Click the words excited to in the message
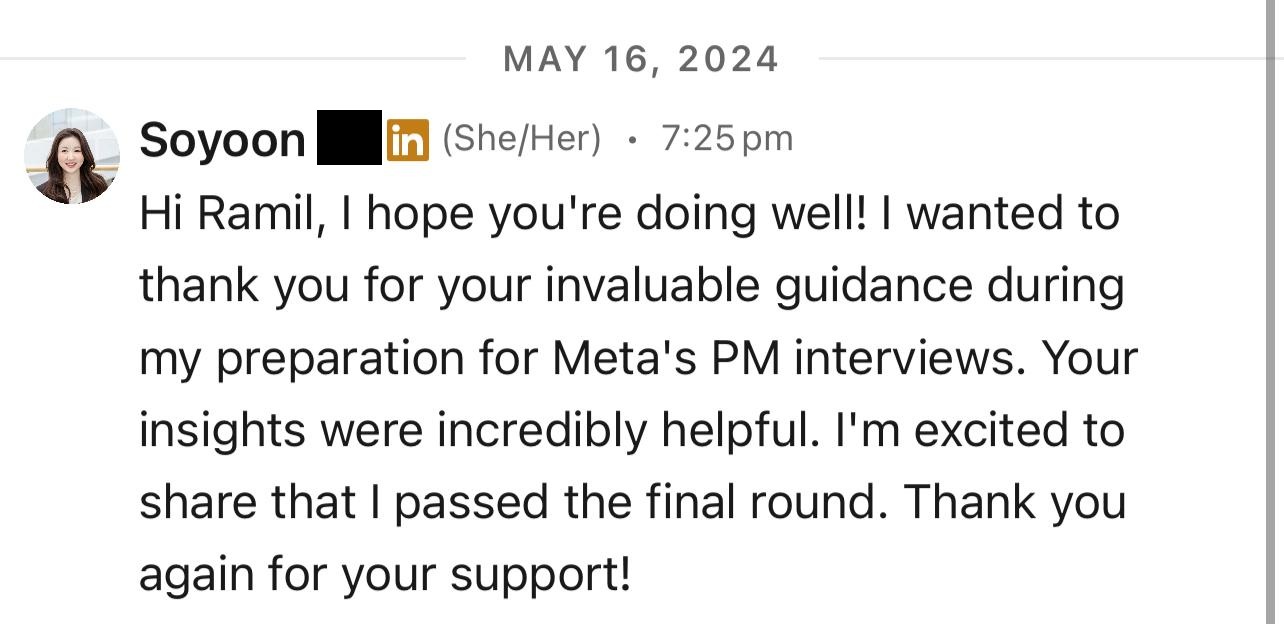Viewport: 1284px width, 624px height. 1019,431
